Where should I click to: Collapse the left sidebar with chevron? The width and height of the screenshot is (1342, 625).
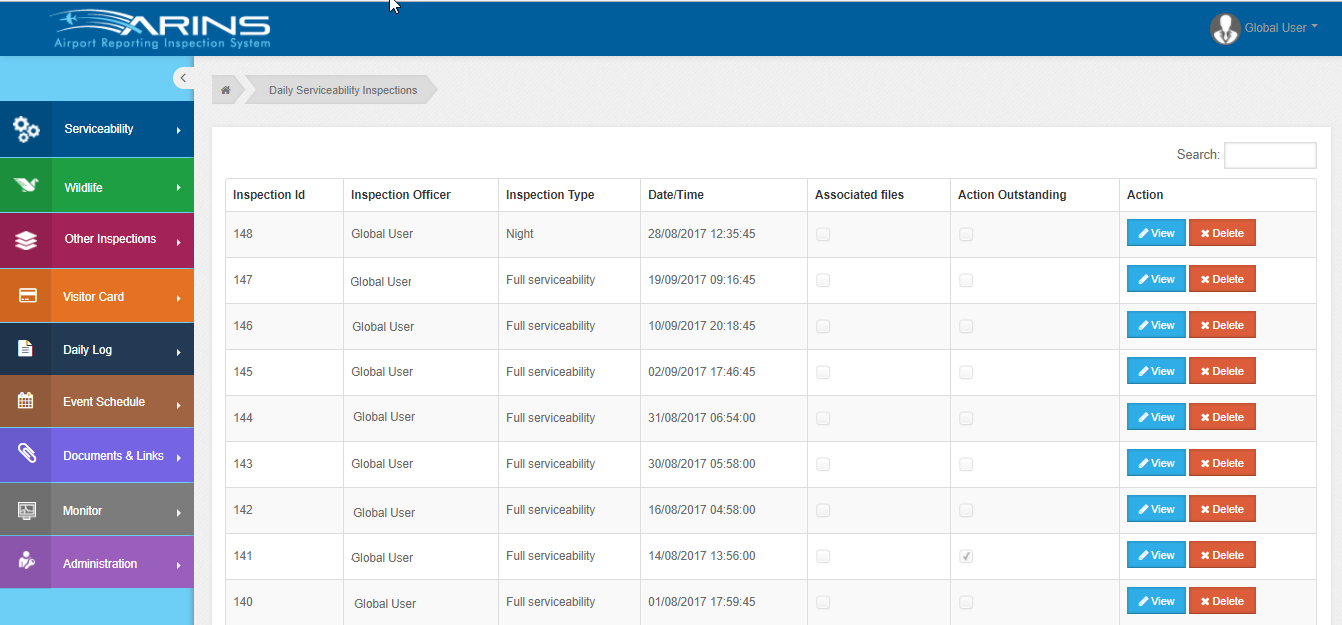(x=183, y=78)
